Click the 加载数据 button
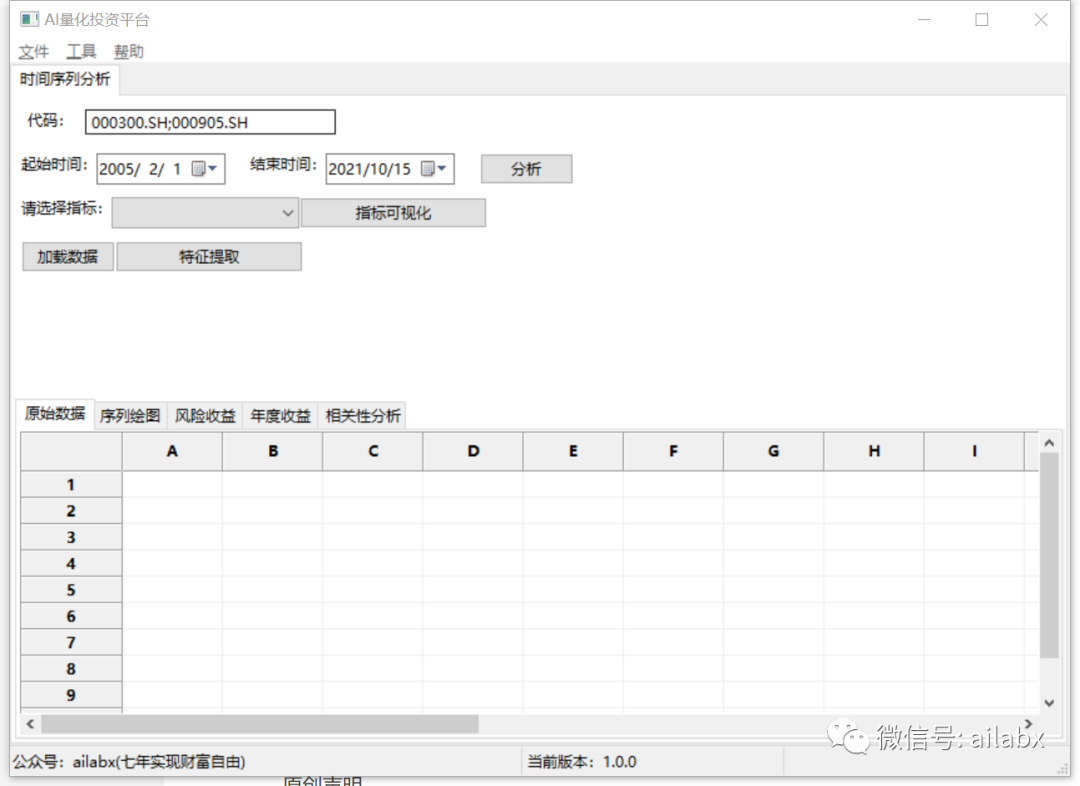The image size is (1080, 786). click(68, 257)
